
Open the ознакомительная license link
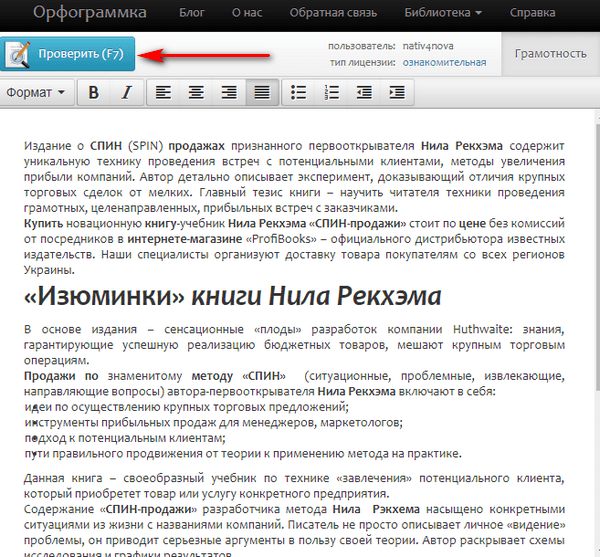tap(444, 62)
